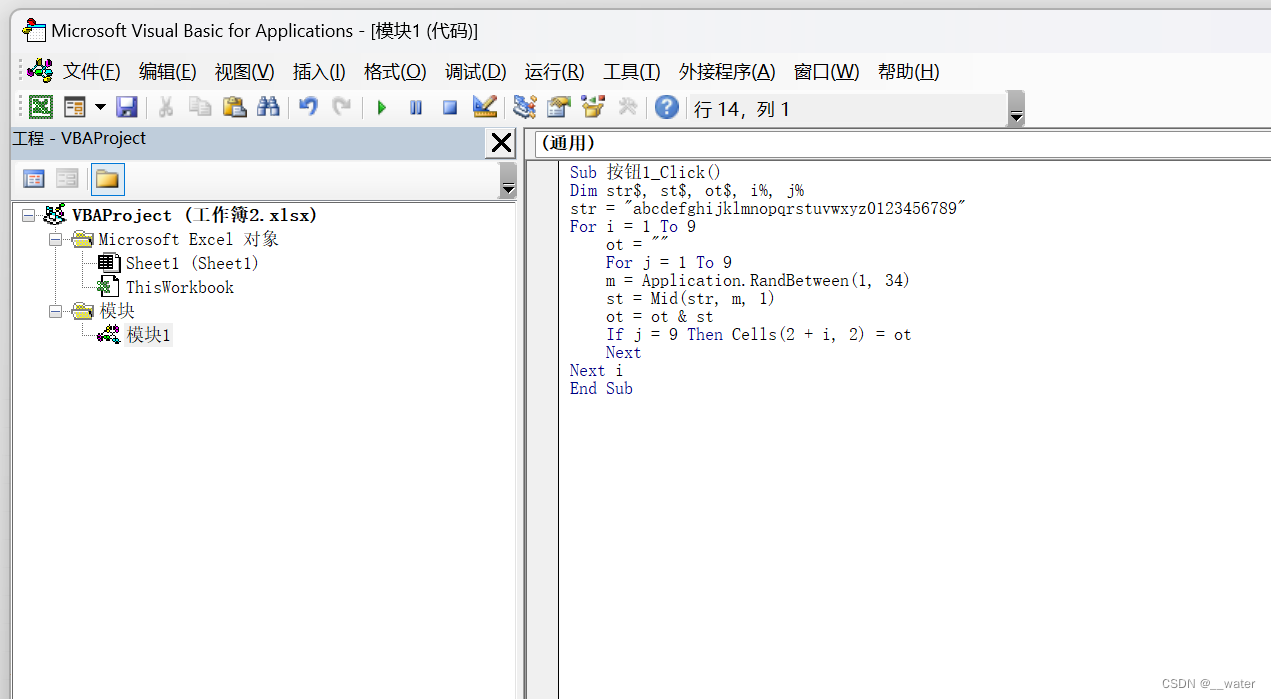
Task: Click the 行 14, 列 1 position field
Action: (x=847, y=109)
